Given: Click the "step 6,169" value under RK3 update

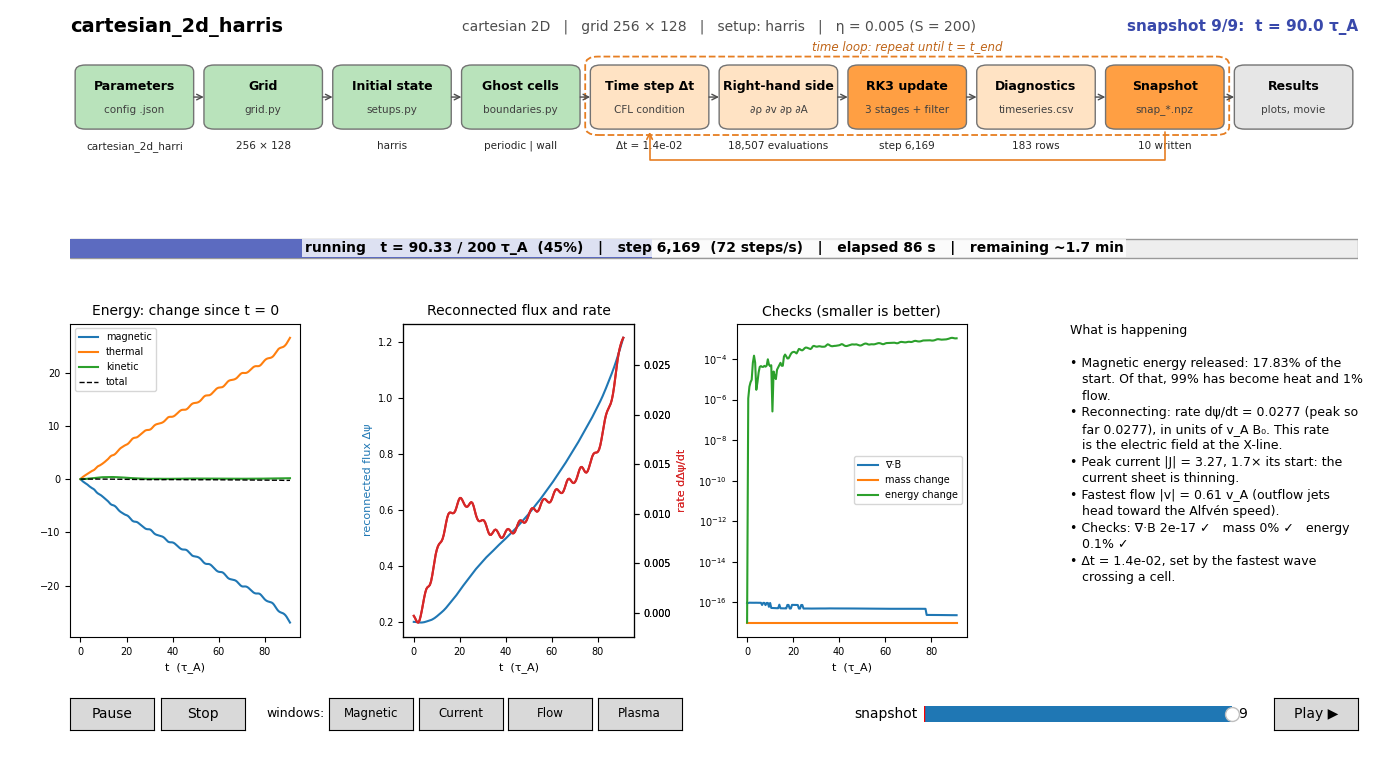Looking at the screenshot, I should click(907, 146).
